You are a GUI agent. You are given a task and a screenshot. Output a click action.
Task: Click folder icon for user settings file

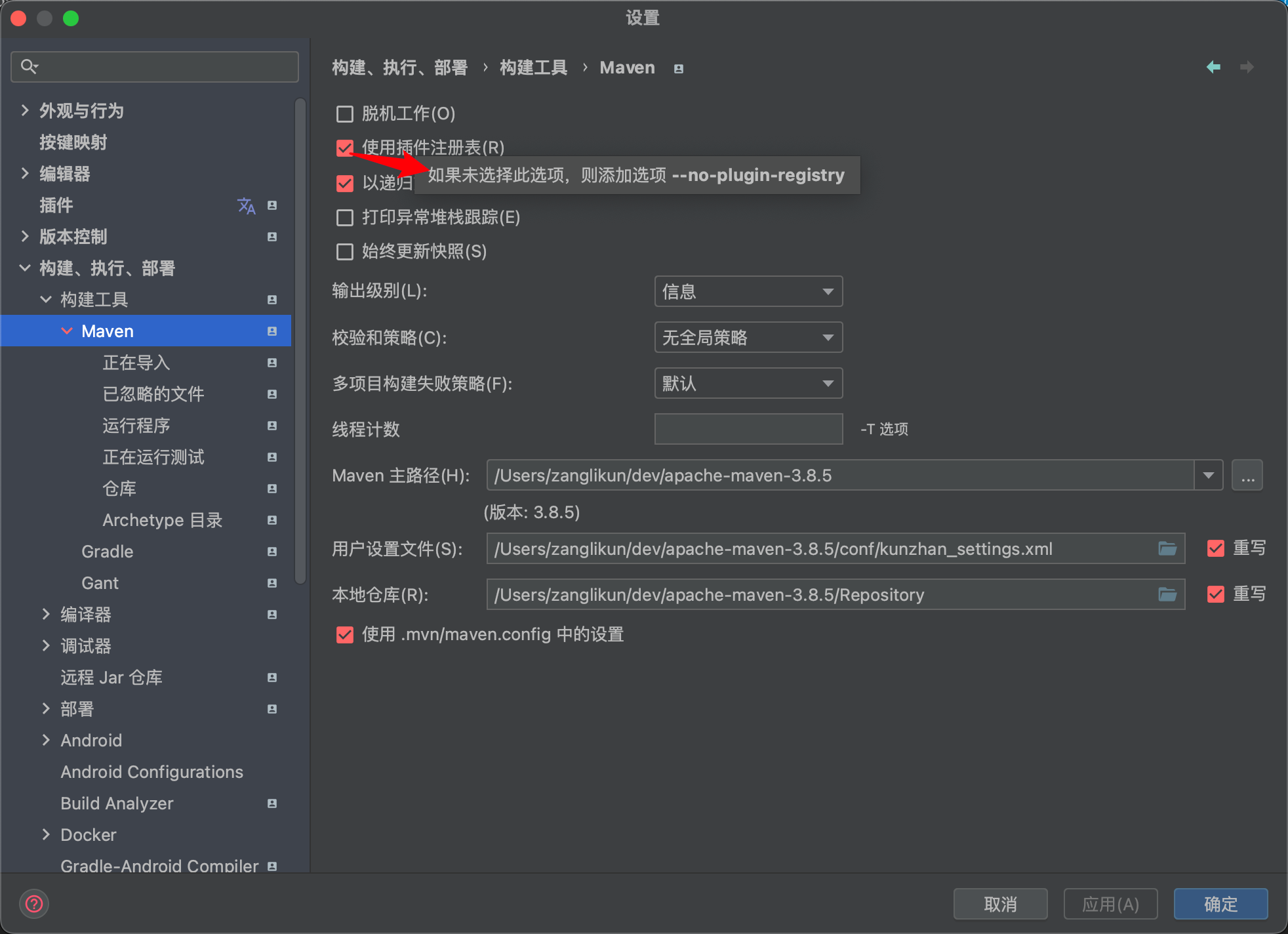tap(1167, 548)
